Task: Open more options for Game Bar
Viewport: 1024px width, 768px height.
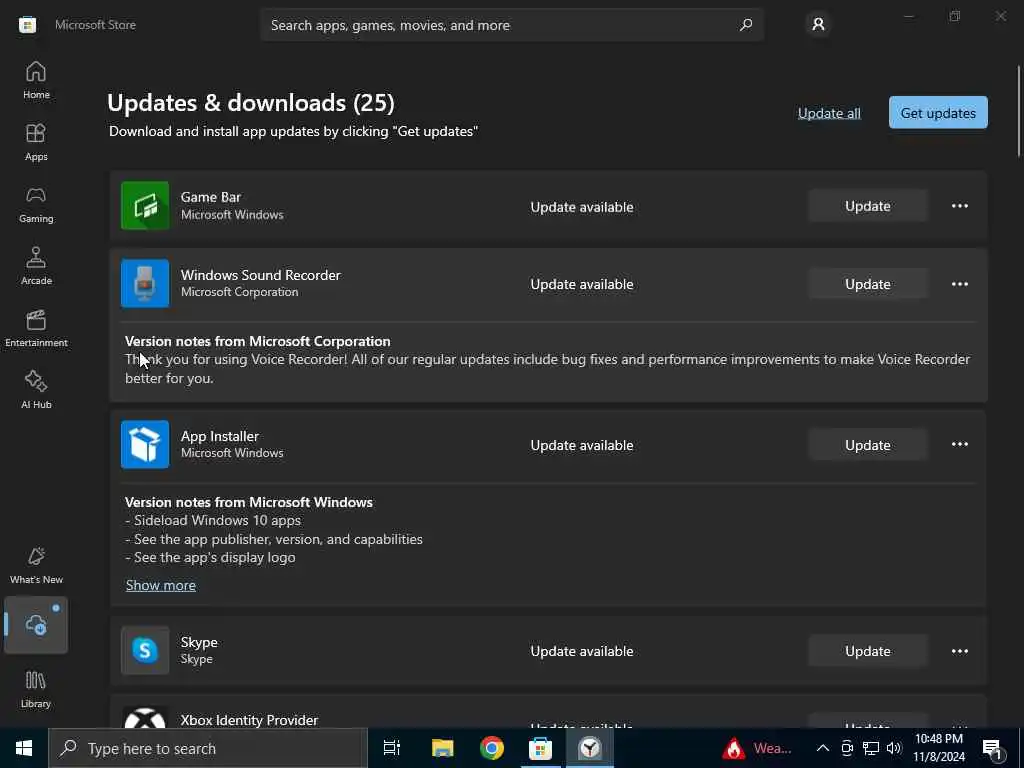Action: (959, 206)
